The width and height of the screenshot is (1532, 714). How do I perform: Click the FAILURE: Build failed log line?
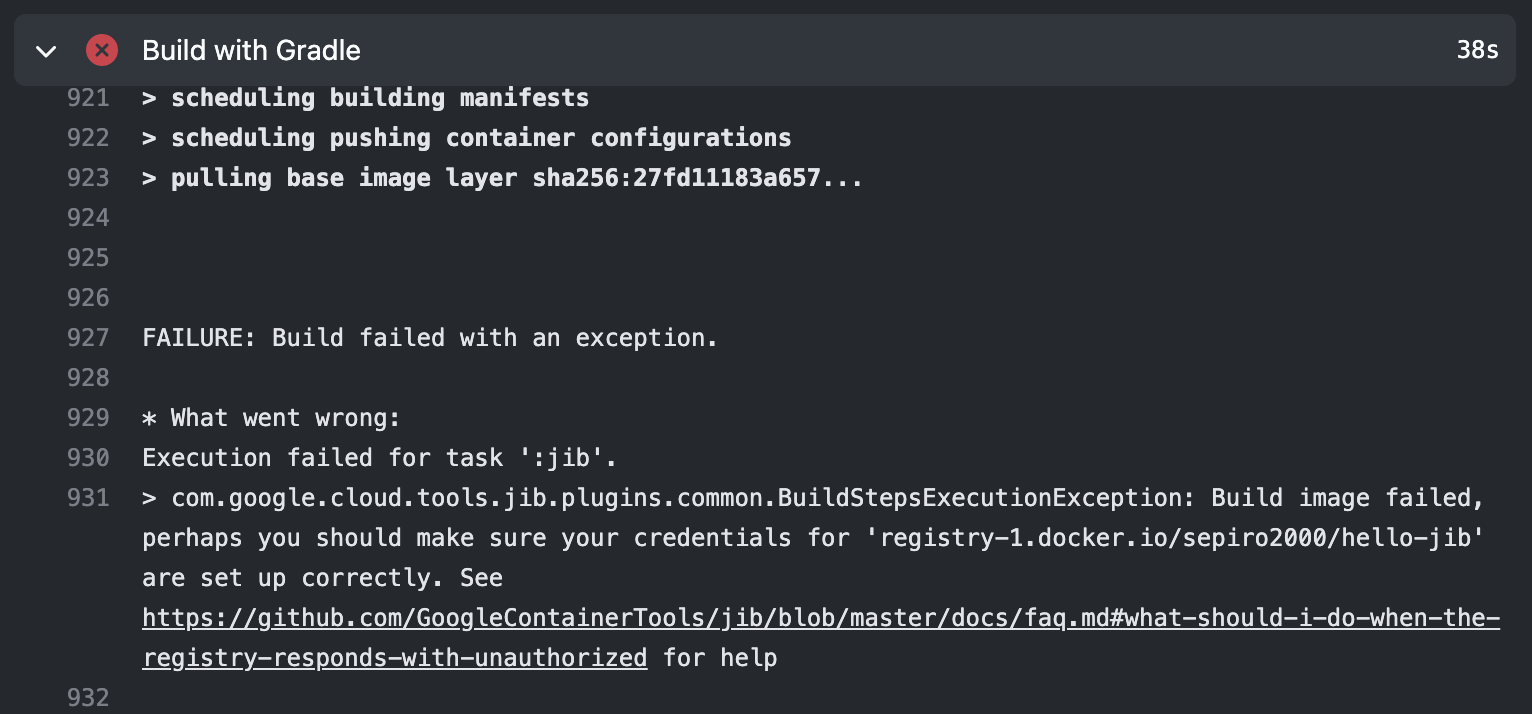pyautogui.click(x=430, y=338)
